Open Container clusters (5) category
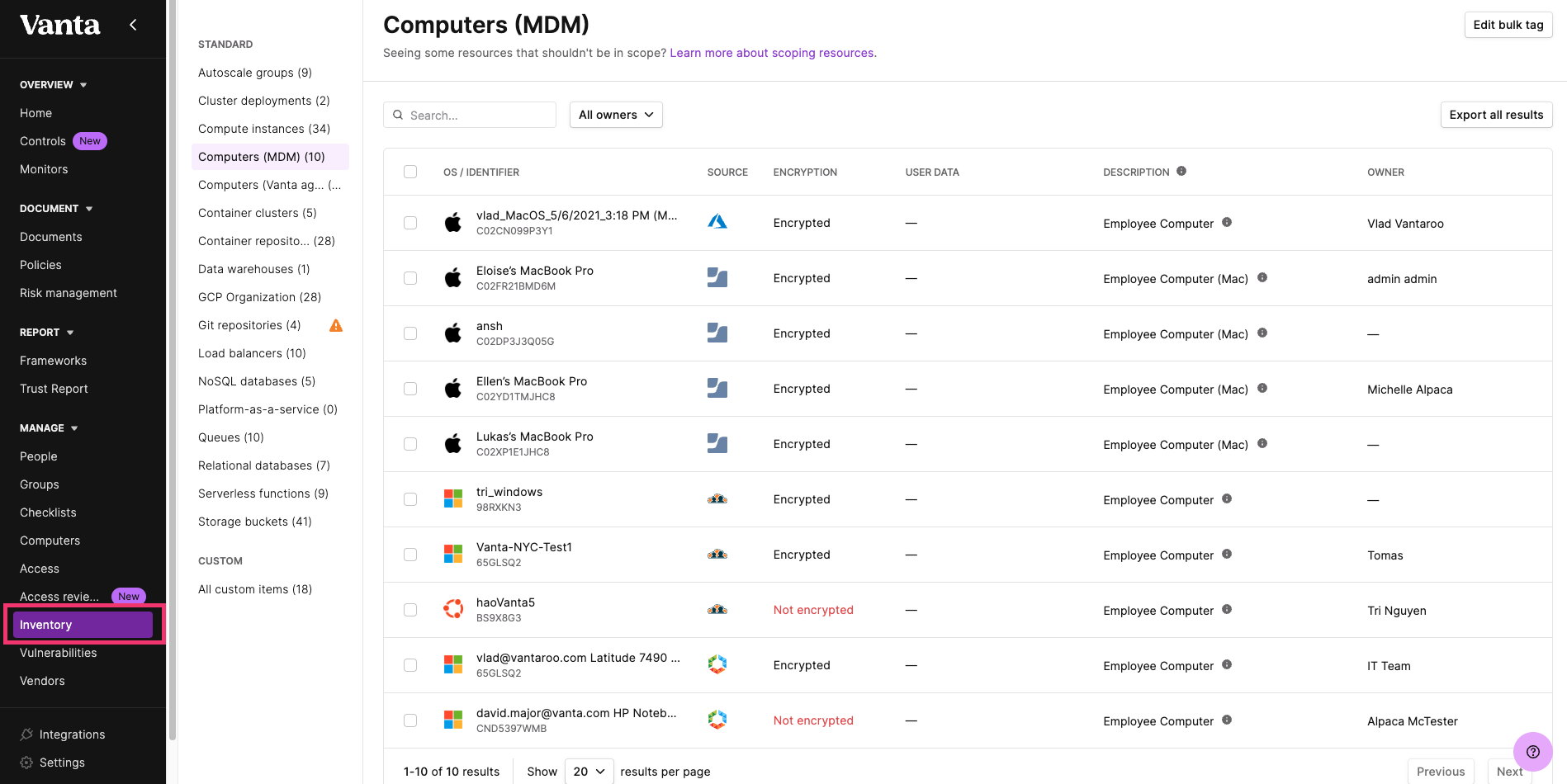The width and height of the screenshot is (1567, 784). point(258,213)
